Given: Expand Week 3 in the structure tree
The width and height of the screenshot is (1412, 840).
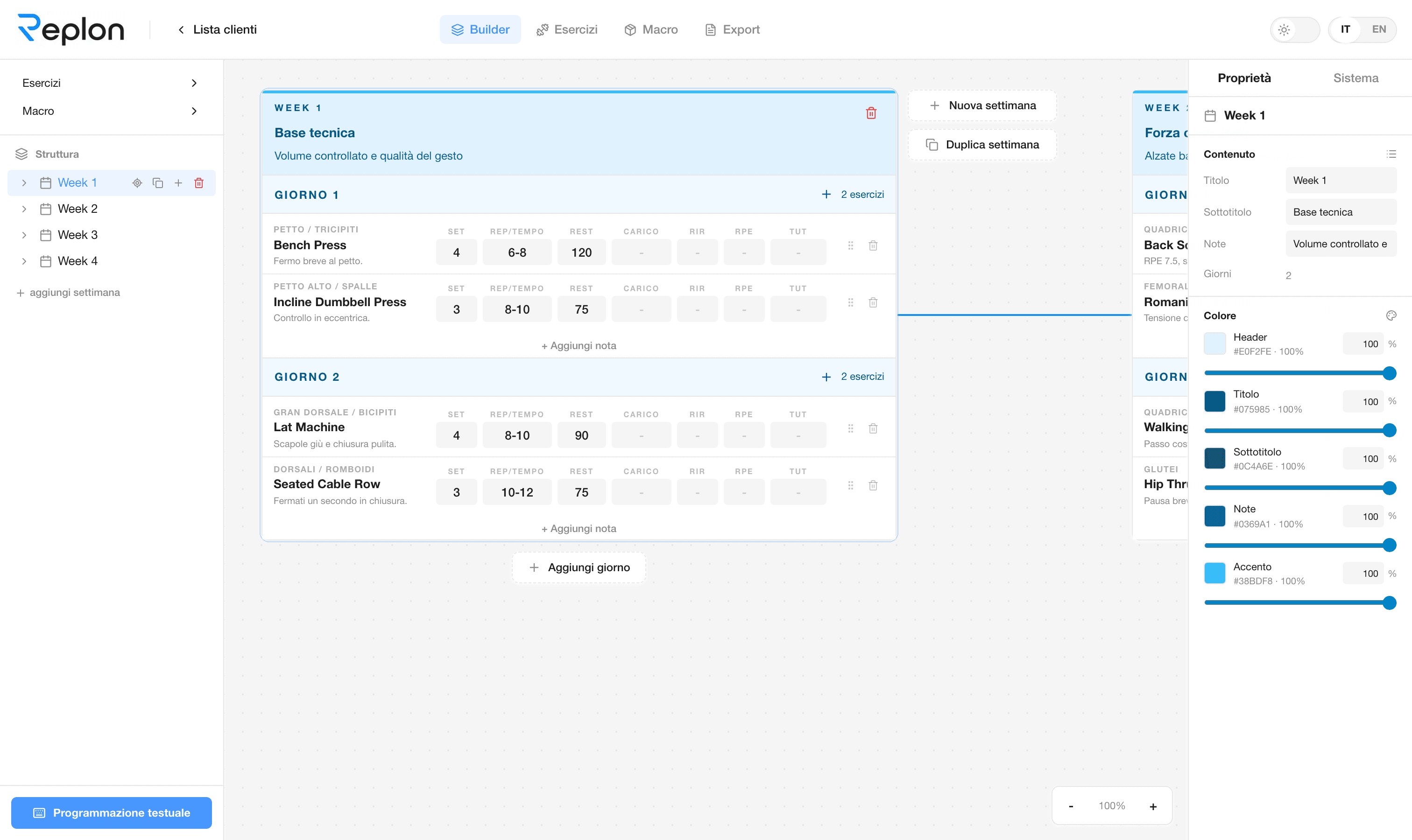Looking at the screenshot, I should pyautogui.click(x=24, y=235).
